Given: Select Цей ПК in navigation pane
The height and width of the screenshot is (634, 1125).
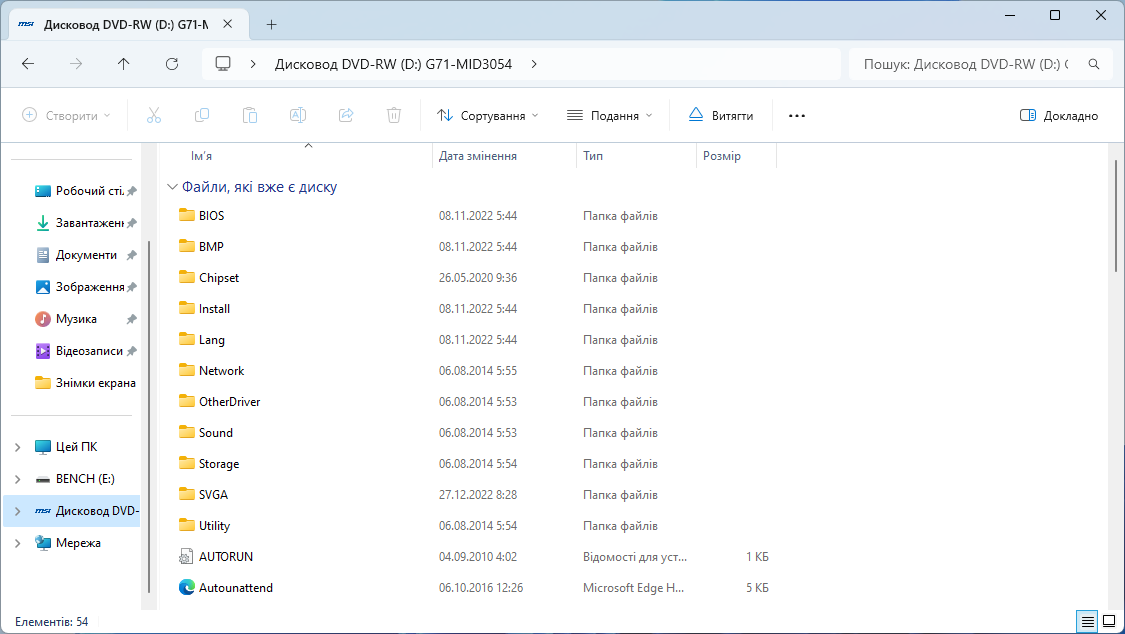Looking at the screenshot, I should [76, 447].
